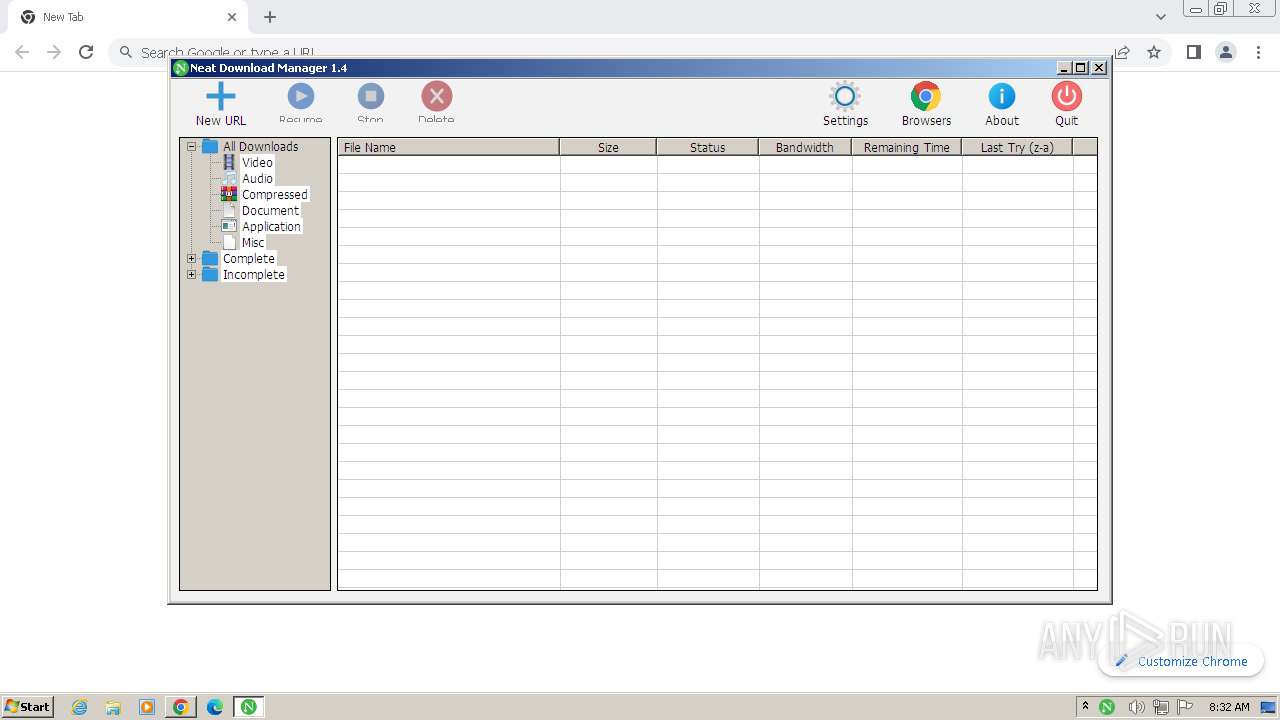
Task: Sort by Bandwidth column header
Action: pos(804,147)
